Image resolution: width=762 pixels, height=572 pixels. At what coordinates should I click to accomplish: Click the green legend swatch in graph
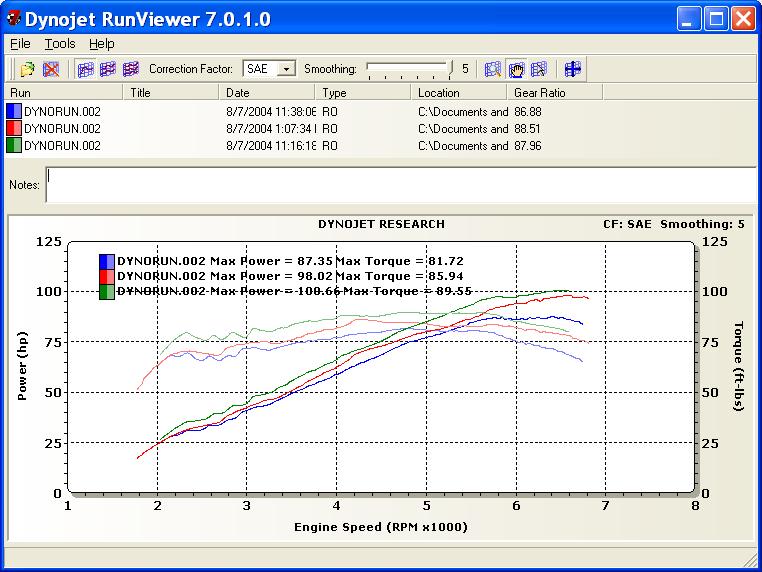coord(107,292)
